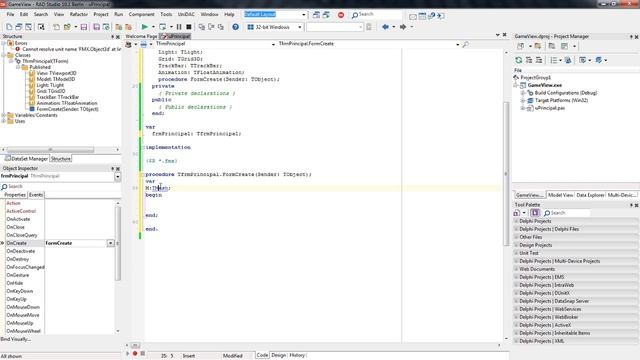Image resolution: width=640 pixels, height=360 pixels.
Task: Click the Forward navigation arrow
Action: click(403, 27)
